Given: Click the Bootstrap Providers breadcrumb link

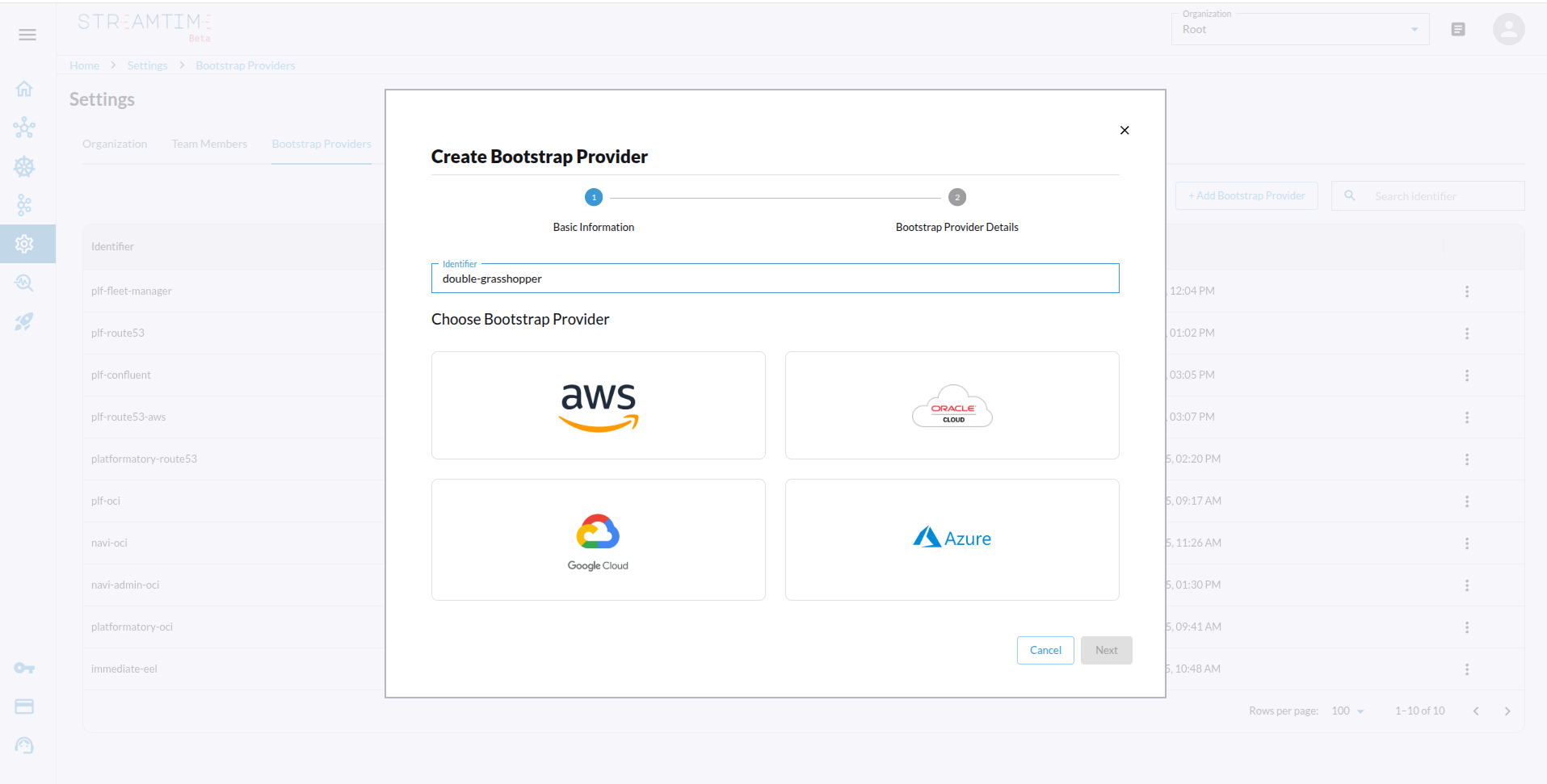Looking at the screenshot, I should [246, 65].
